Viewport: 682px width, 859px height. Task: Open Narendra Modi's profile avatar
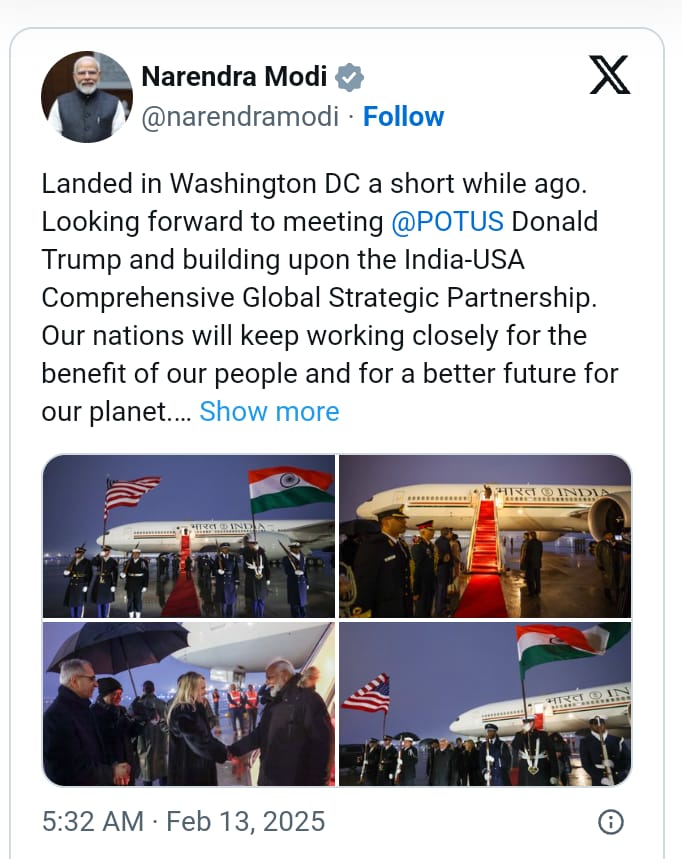point(87,97)
